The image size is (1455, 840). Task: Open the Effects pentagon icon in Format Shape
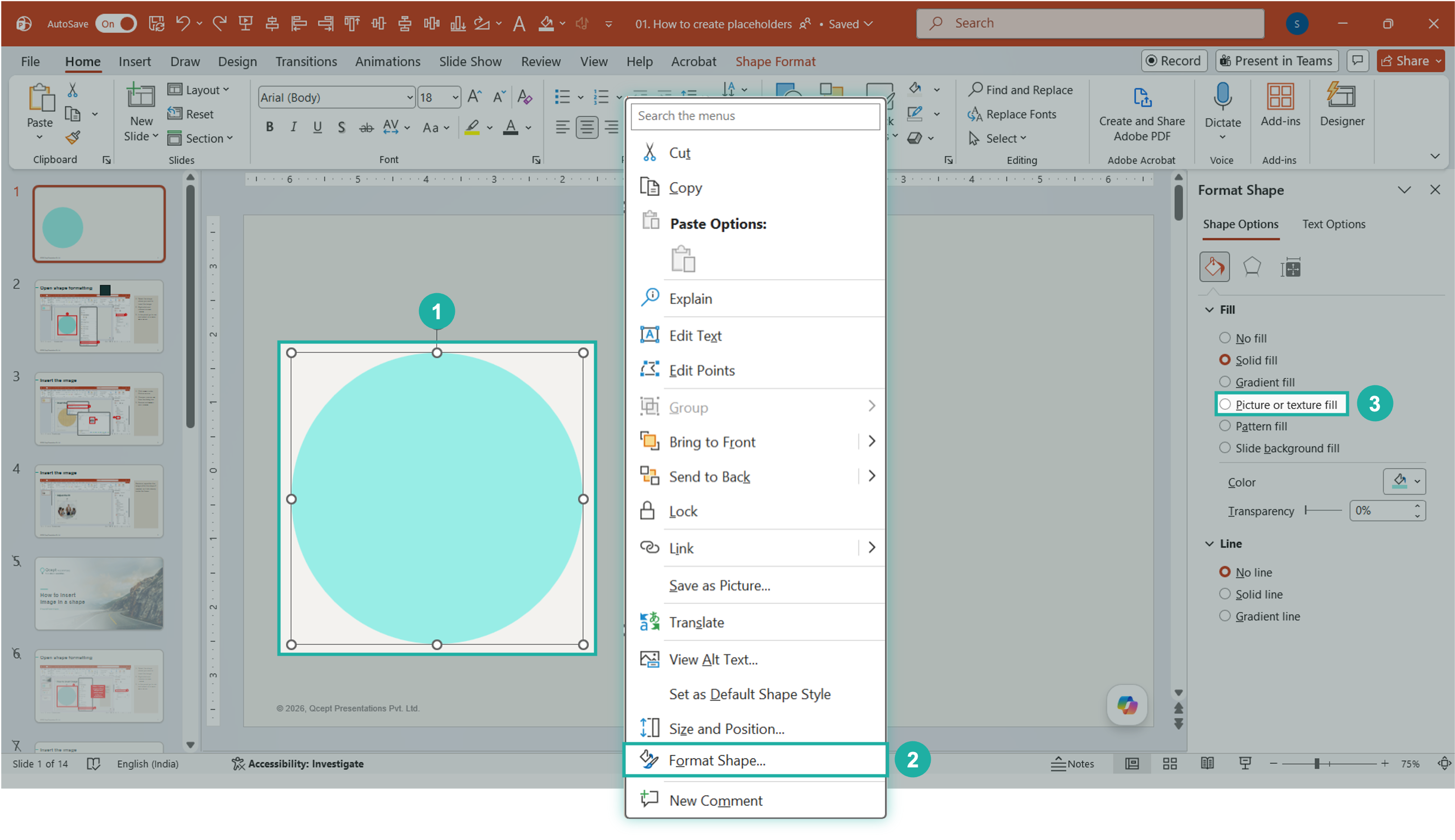pyautogui.click(x=1251, y=267)
